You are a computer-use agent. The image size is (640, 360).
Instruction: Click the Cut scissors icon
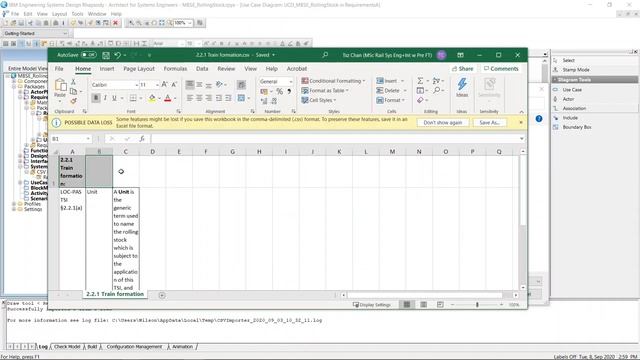(x=73, y=82)
